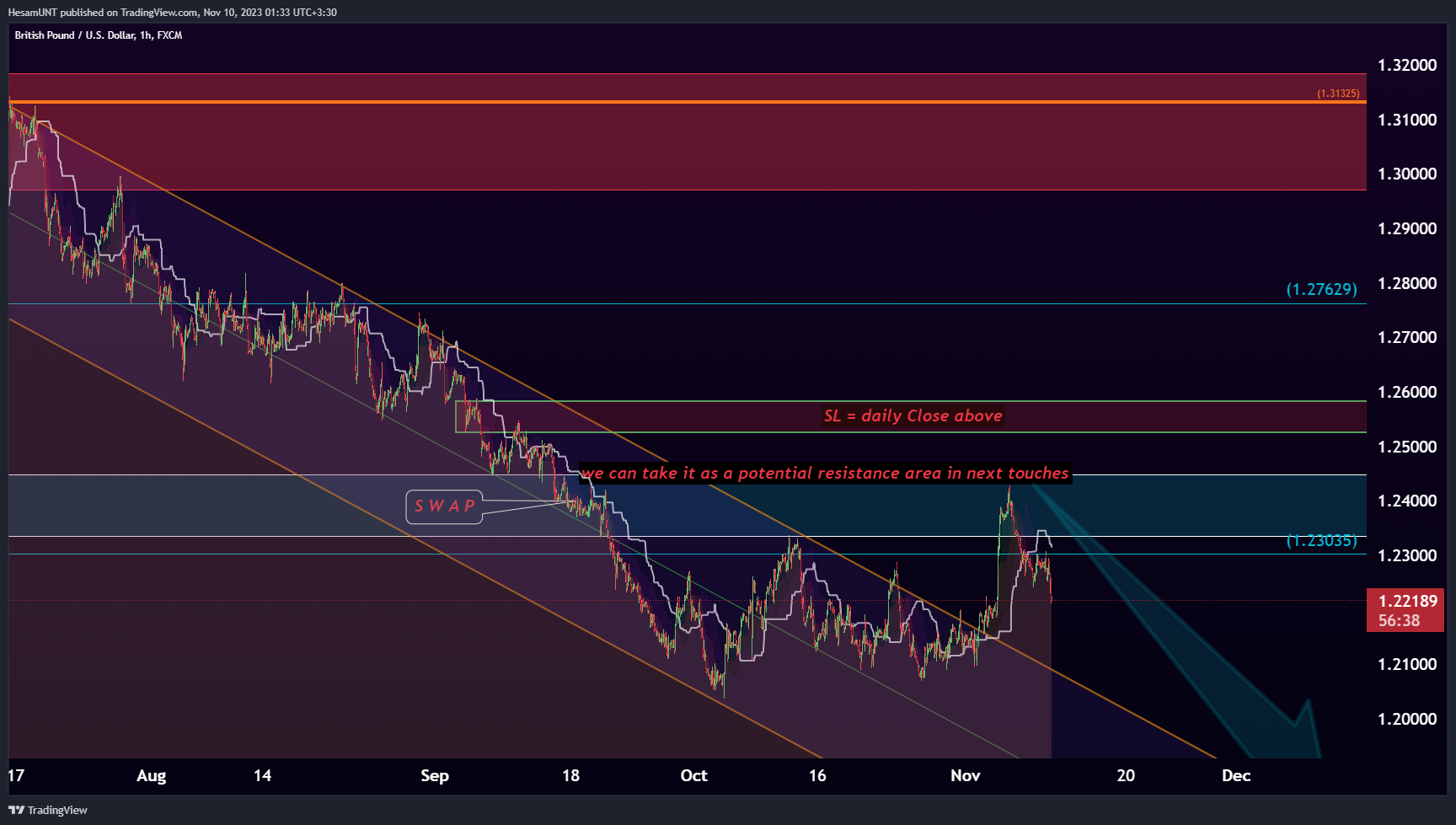The width and height of the screenshot is (1456, 825).
Task: Click the cyan level label (1.27629)
Action: [1321, 289]
